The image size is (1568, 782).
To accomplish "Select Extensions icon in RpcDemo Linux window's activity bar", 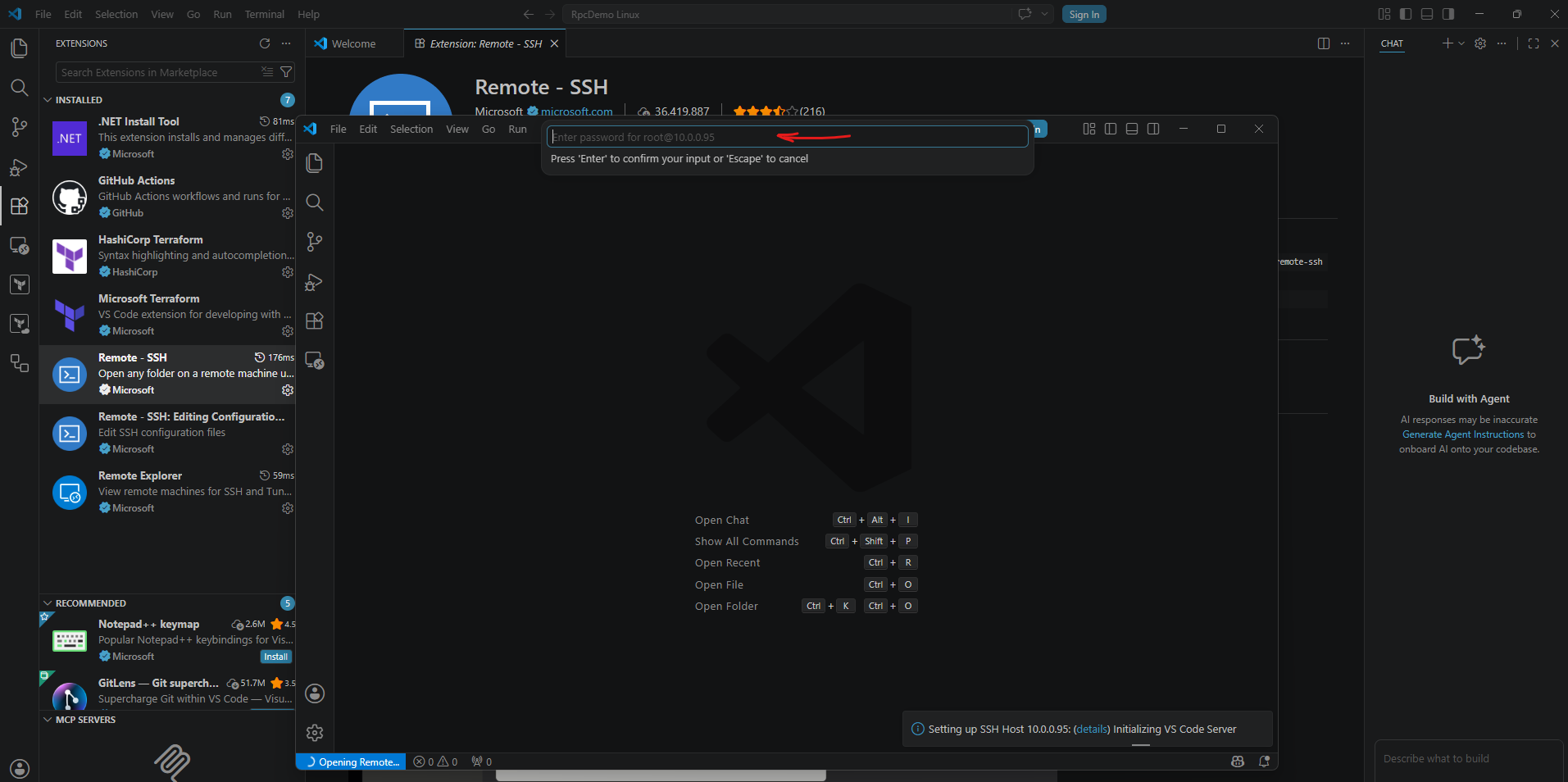I will (x=19, y=206).
